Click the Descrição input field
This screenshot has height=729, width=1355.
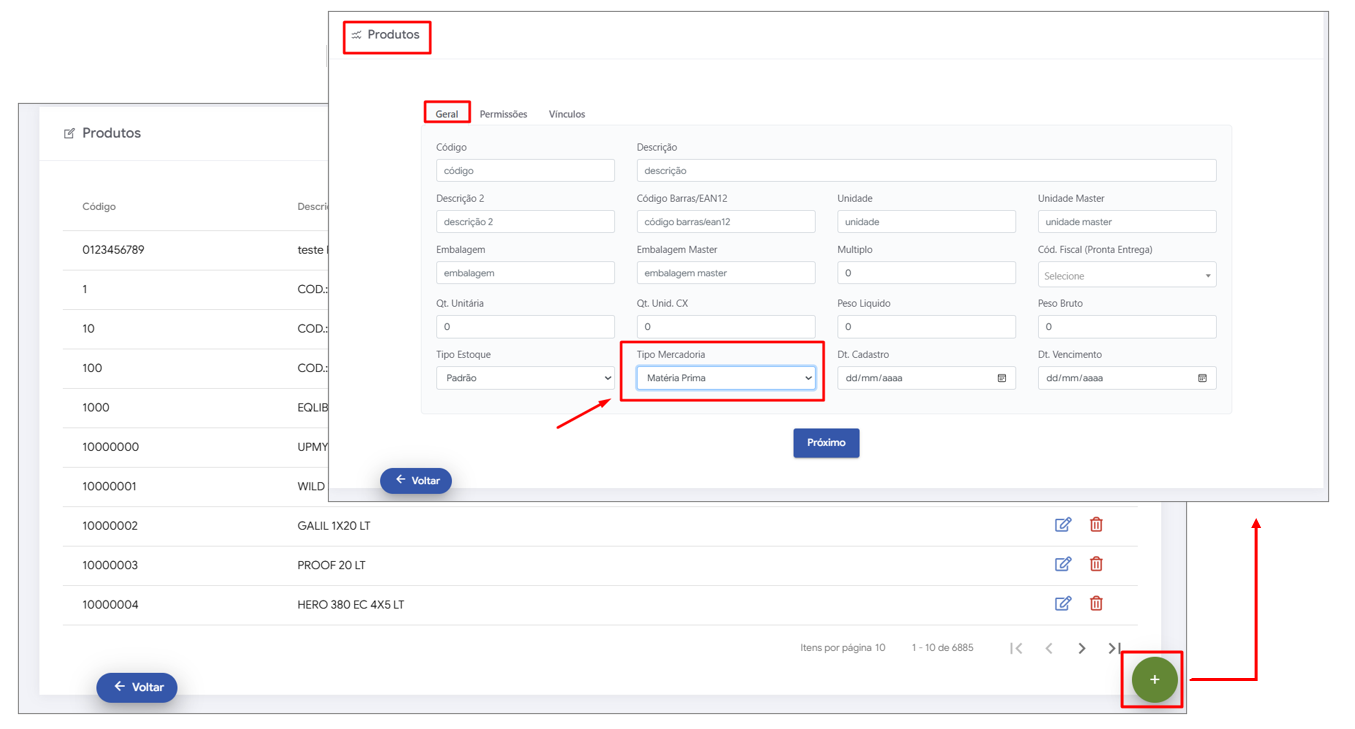[926, 171]
